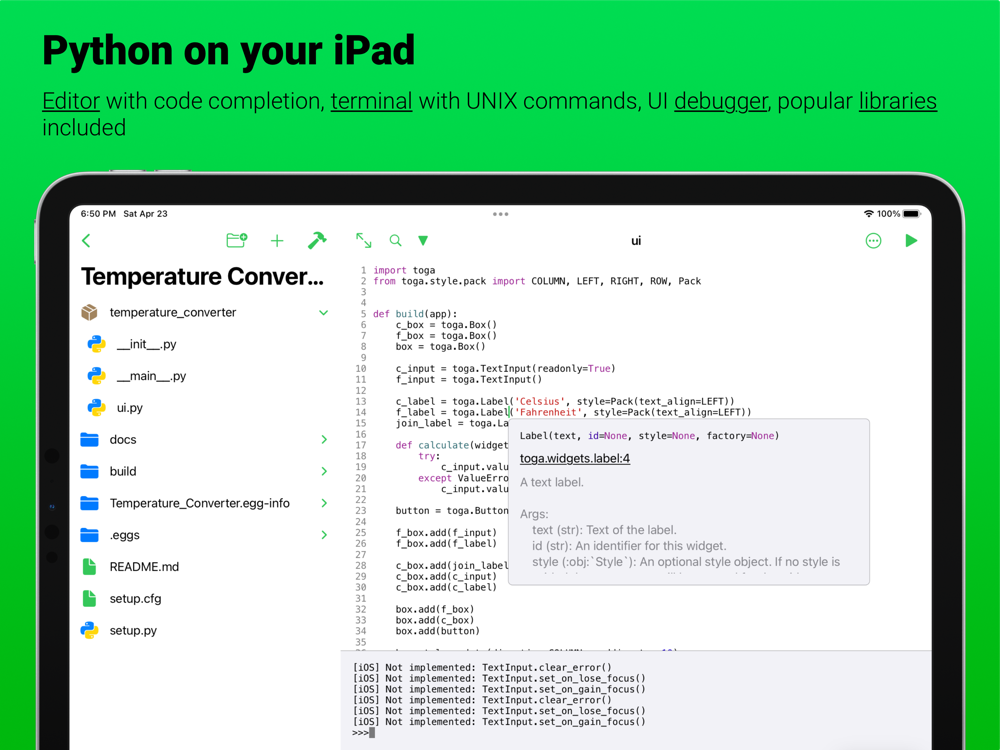Image resolution: width=1000 pixels, height=750 pixels.
Task: Click 'A text label.' in documentation popup
Action: [552, 482]
